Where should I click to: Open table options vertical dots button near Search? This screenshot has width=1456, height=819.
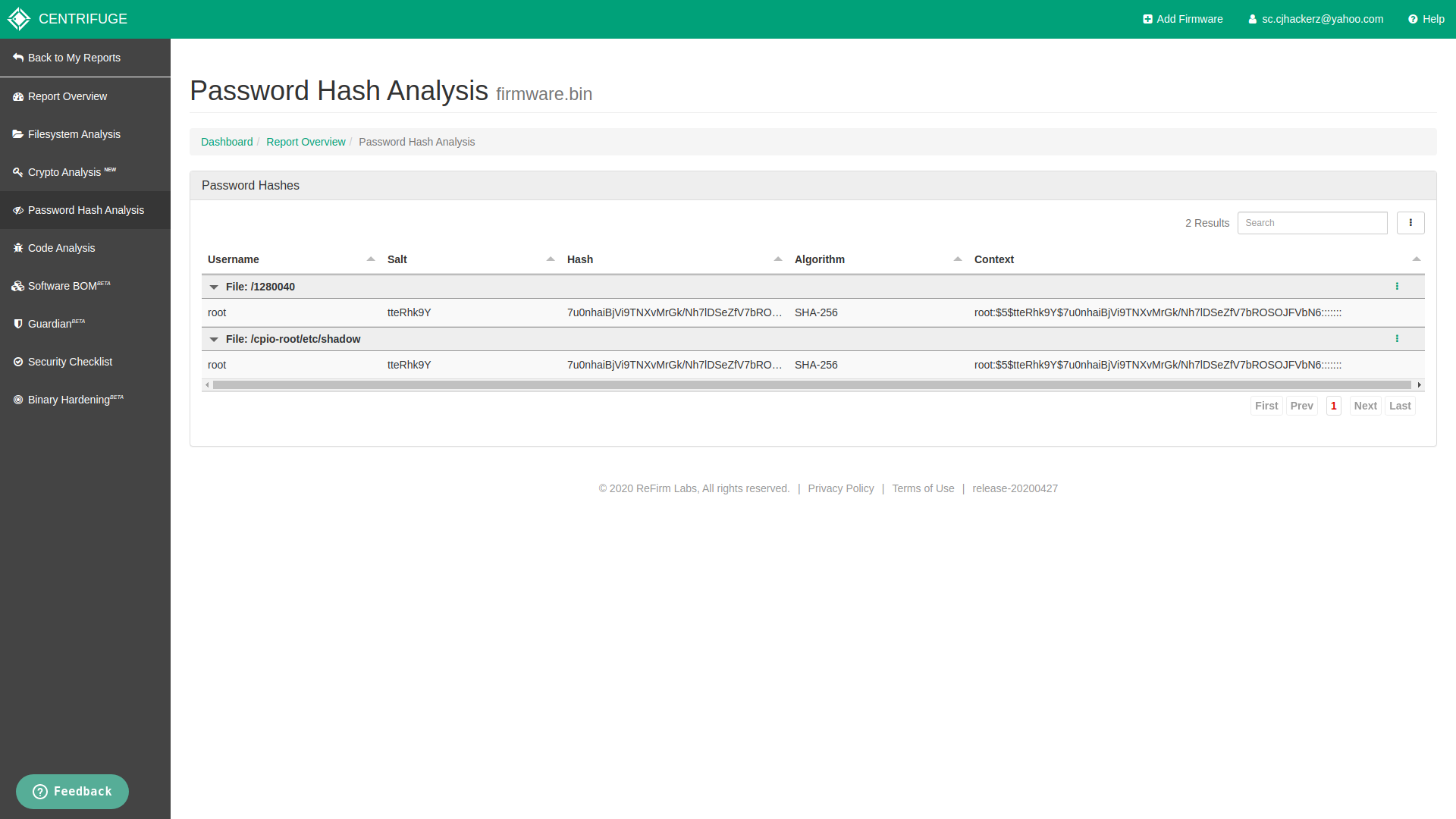tap(1410, 223)
